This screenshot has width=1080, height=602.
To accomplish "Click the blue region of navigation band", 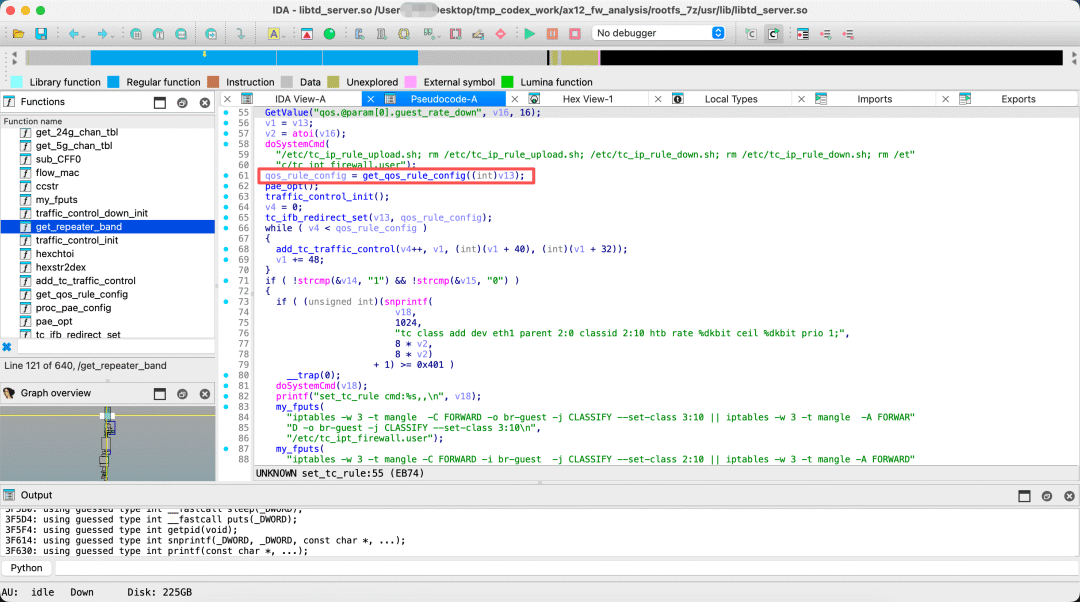I will [253, 58].
